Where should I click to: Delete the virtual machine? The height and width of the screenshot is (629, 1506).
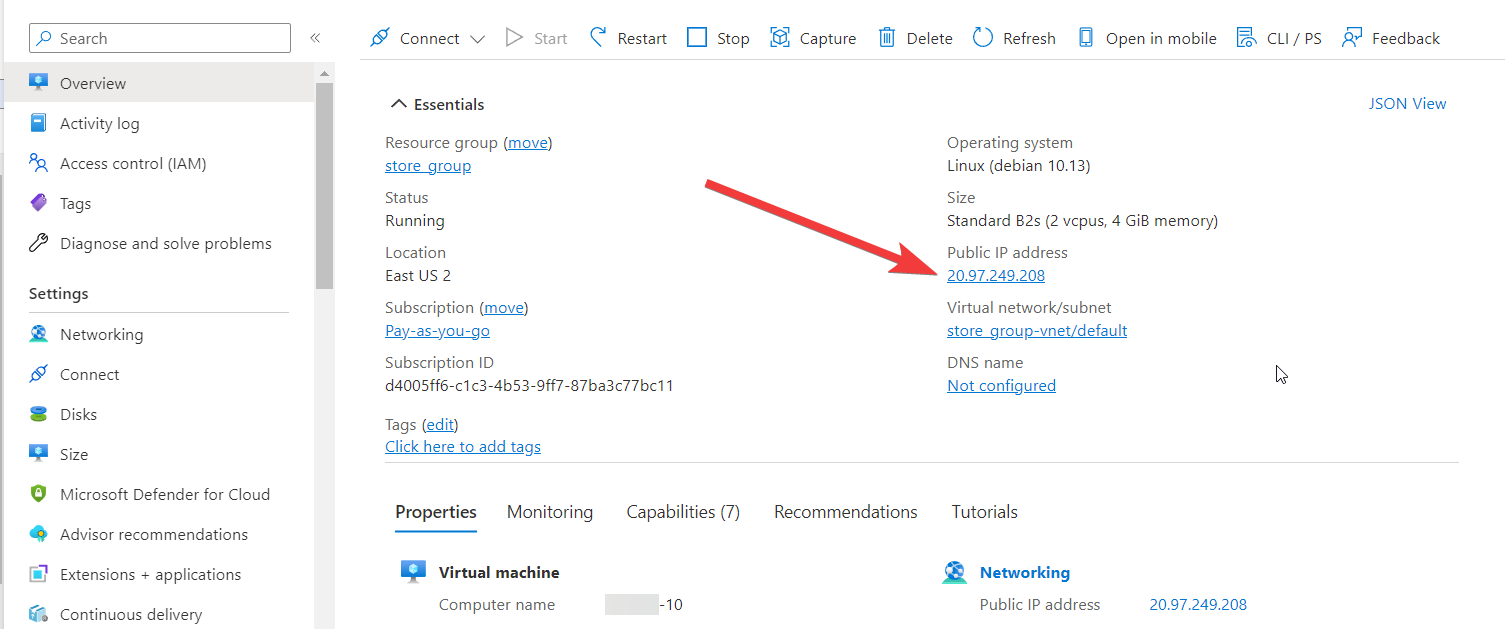(x=914, y=37)
